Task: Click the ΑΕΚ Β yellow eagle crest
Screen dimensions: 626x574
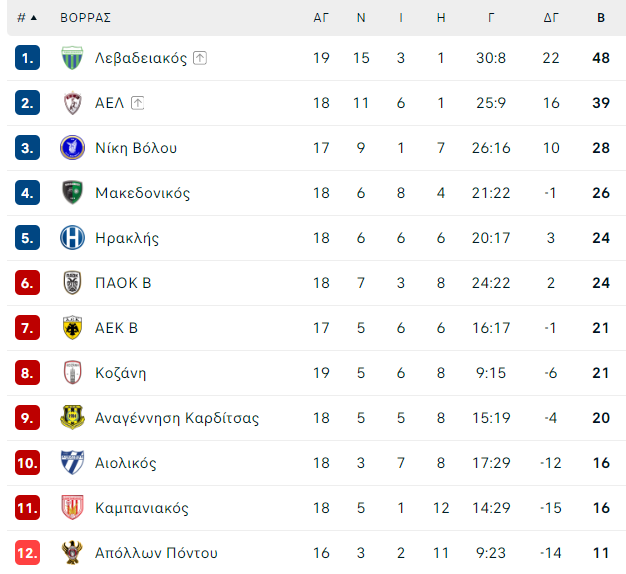Action: click(x=72, y=328)
